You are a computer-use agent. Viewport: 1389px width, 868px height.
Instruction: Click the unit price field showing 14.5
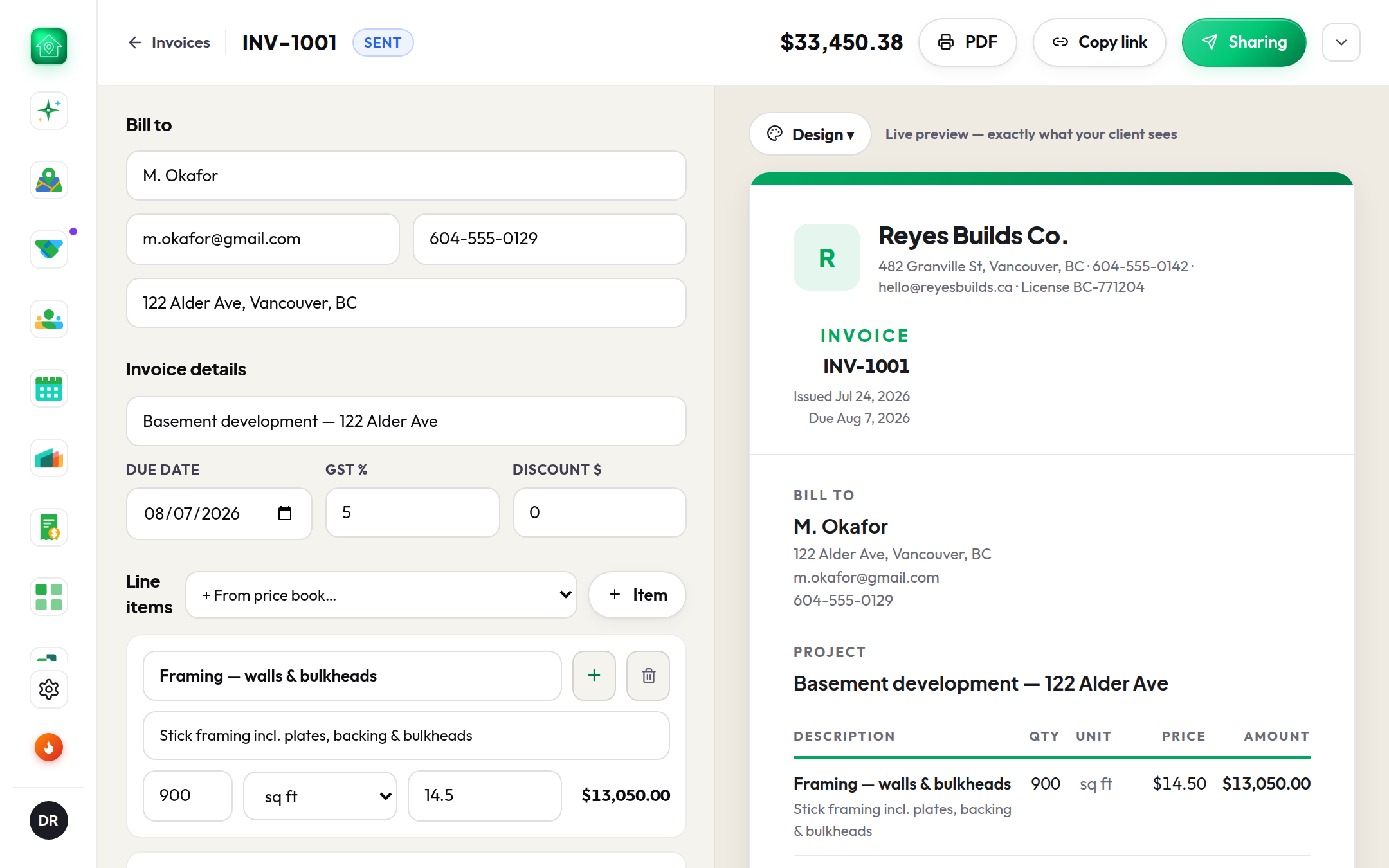click(x=485, y=796)
